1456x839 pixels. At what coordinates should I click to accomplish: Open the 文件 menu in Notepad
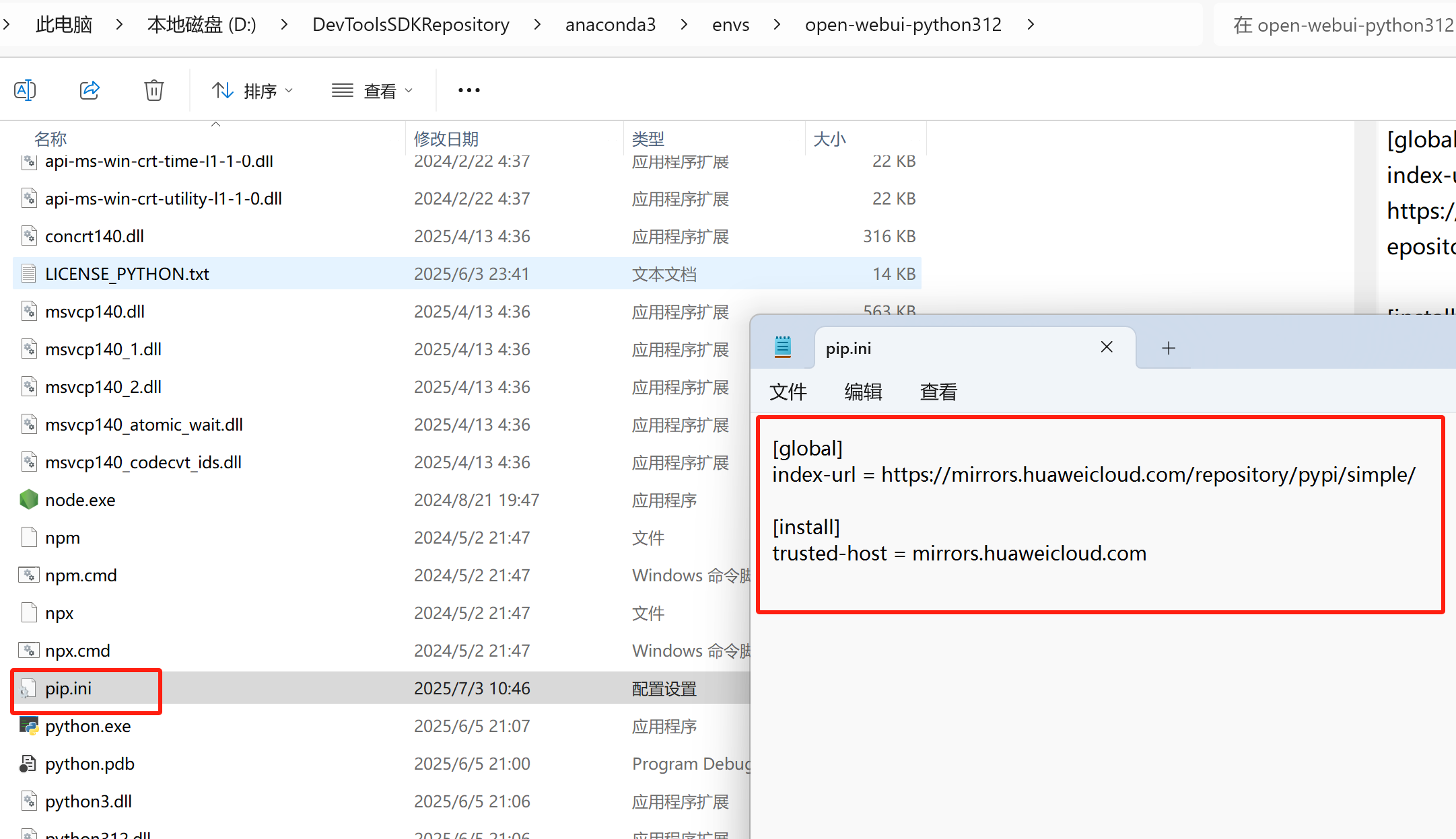tap(788, 392)
